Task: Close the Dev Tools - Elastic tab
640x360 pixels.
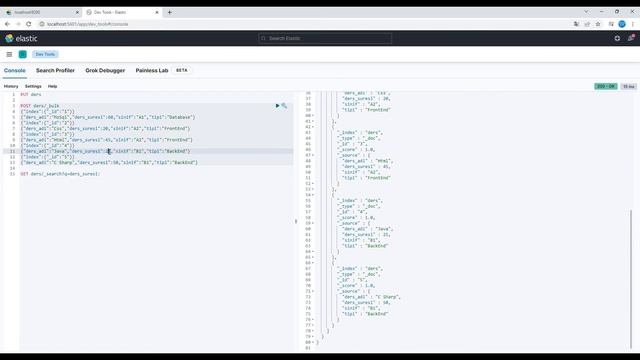Action: (157, 12)
